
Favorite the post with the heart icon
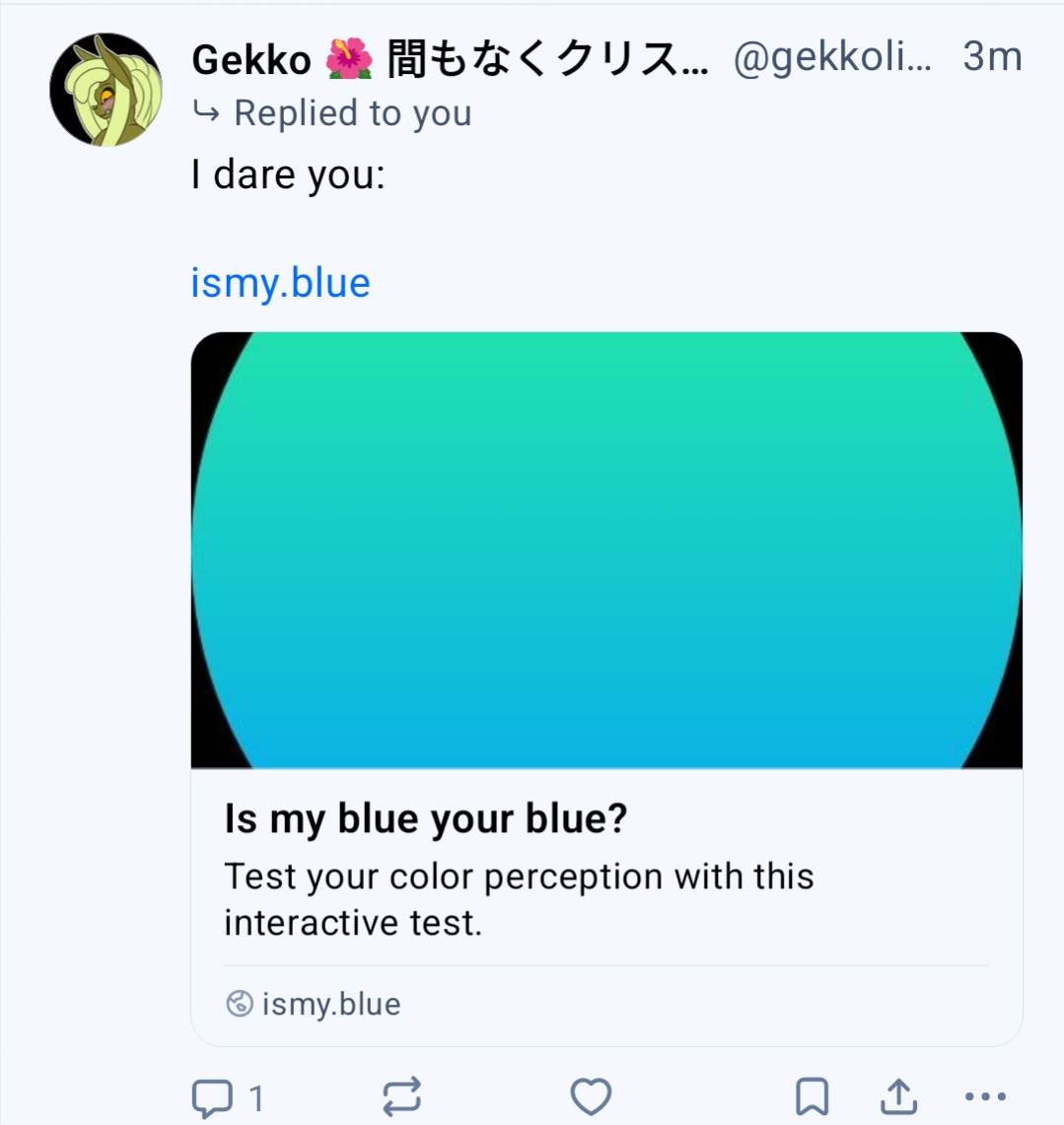[x=591, y=1096]
